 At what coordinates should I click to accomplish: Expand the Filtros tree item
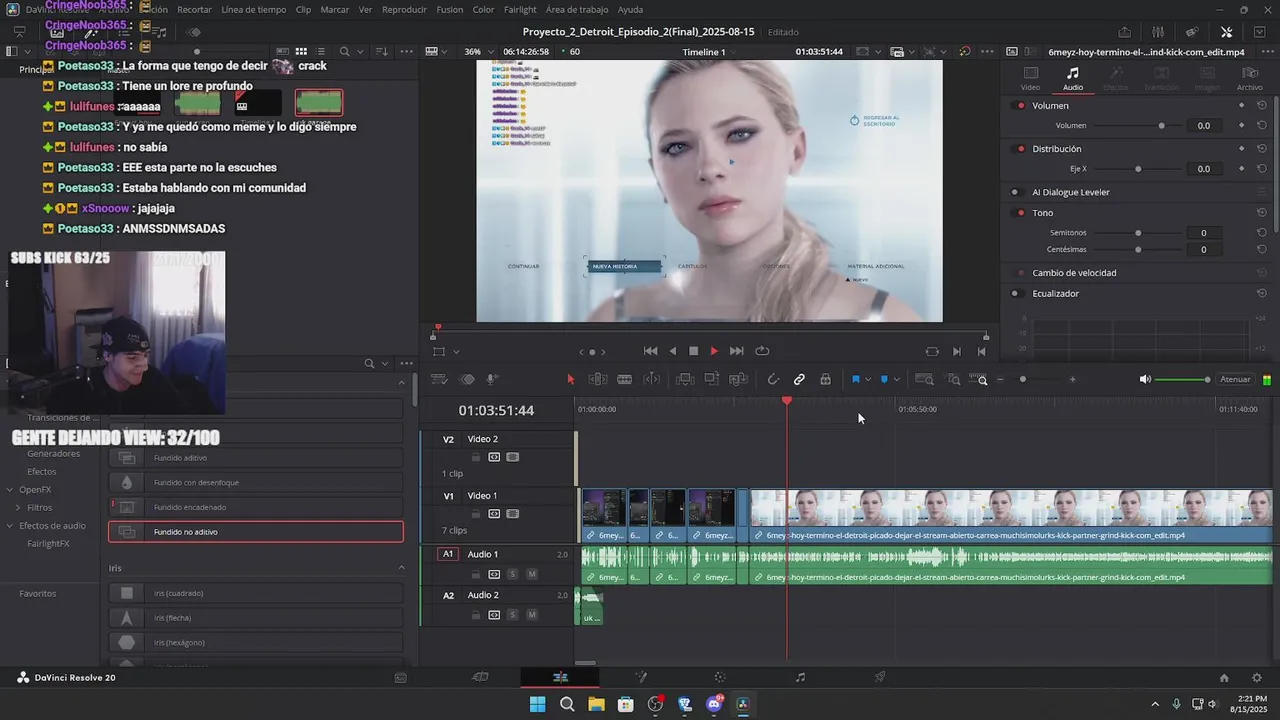[x=18, y=508]
